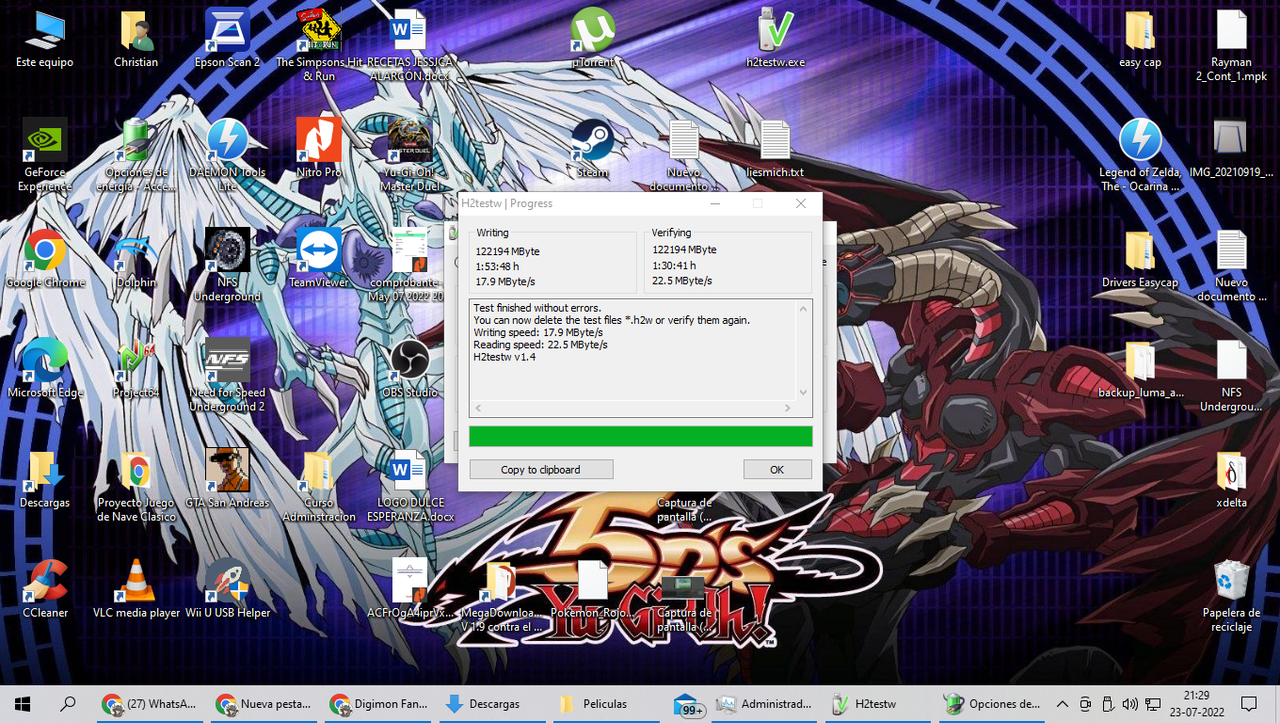Click 'Reading speed: 22.5 MByte/s' log line
This screenshot has width=1280, height=723.
540,344
